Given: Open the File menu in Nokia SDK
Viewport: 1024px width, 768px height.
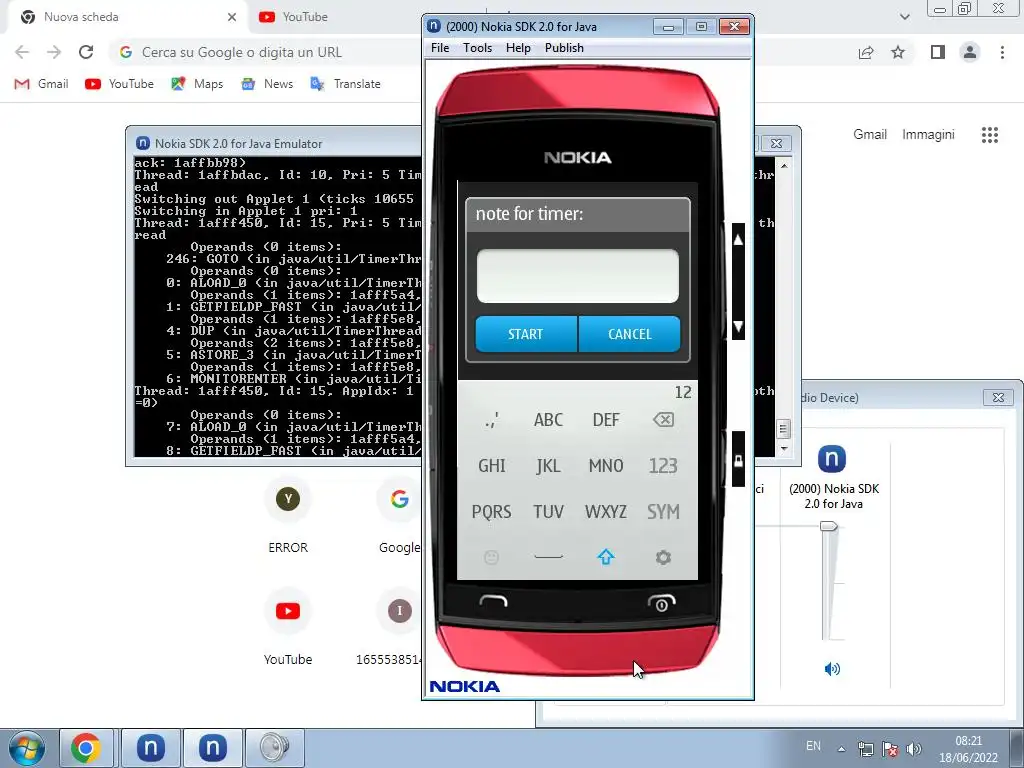Looking at the screenshot, I should tap(440, 48).
